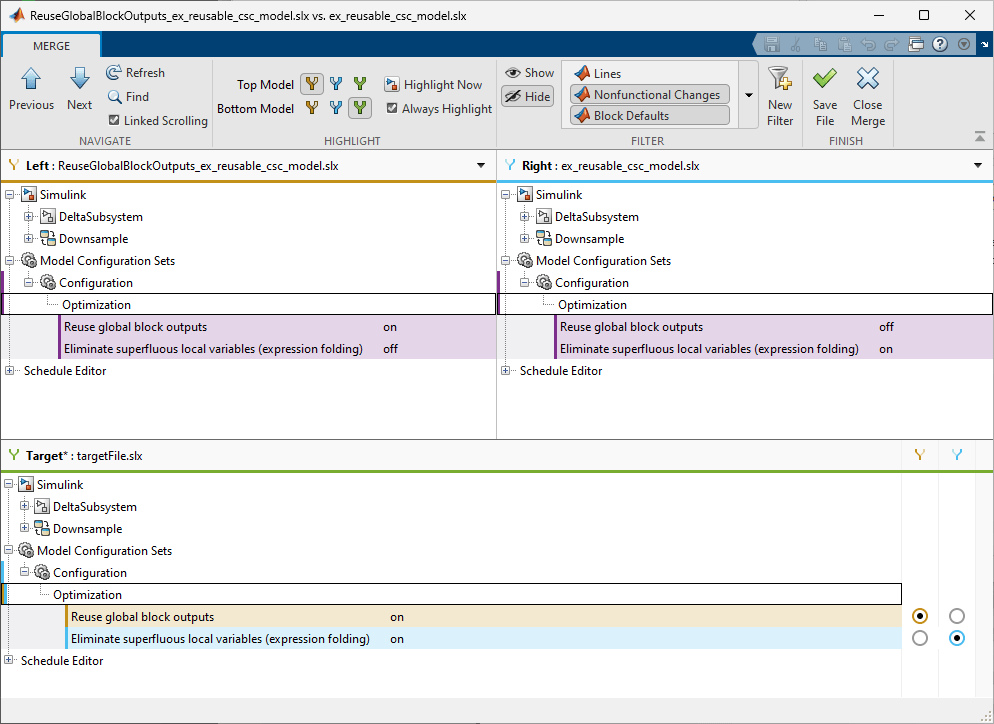Click the Next change arrow icon
This screenshot has width=994, height=724.
[80, 80]
